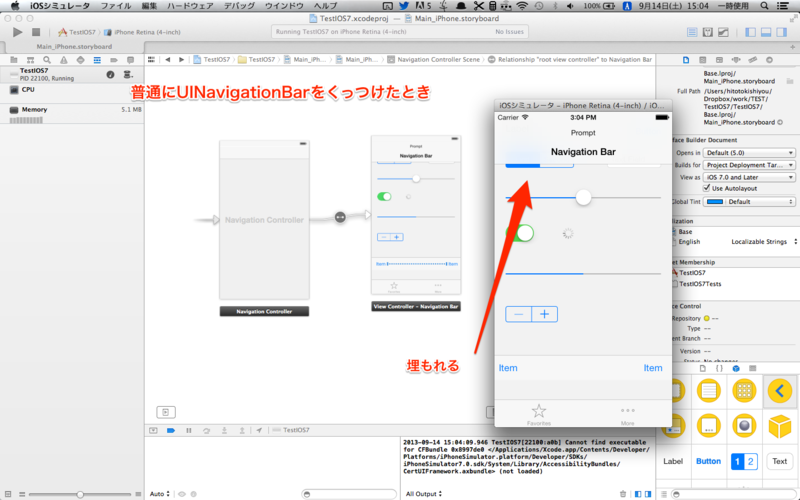The height and width of the screenshot is (500, 800).
Task: Open the デバッグ menu
Action: coord(239,6)
